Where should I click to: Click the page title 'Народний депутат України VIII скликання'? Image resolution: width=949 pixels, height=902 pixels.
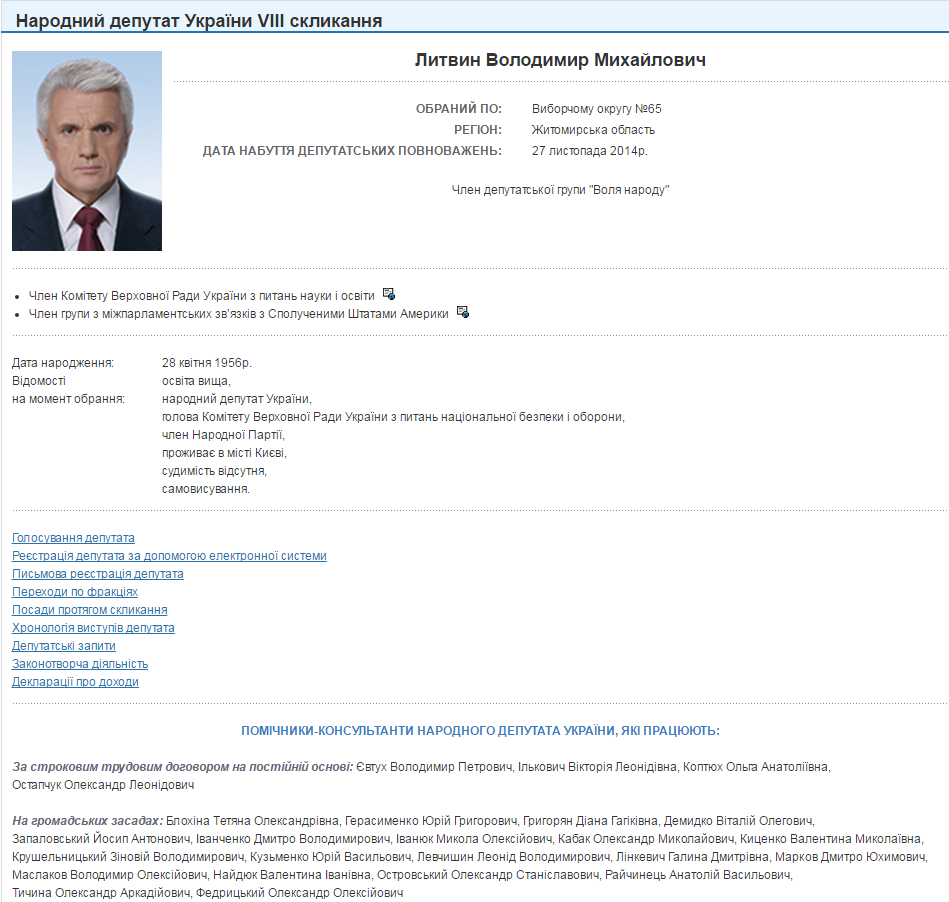(199, 21)
